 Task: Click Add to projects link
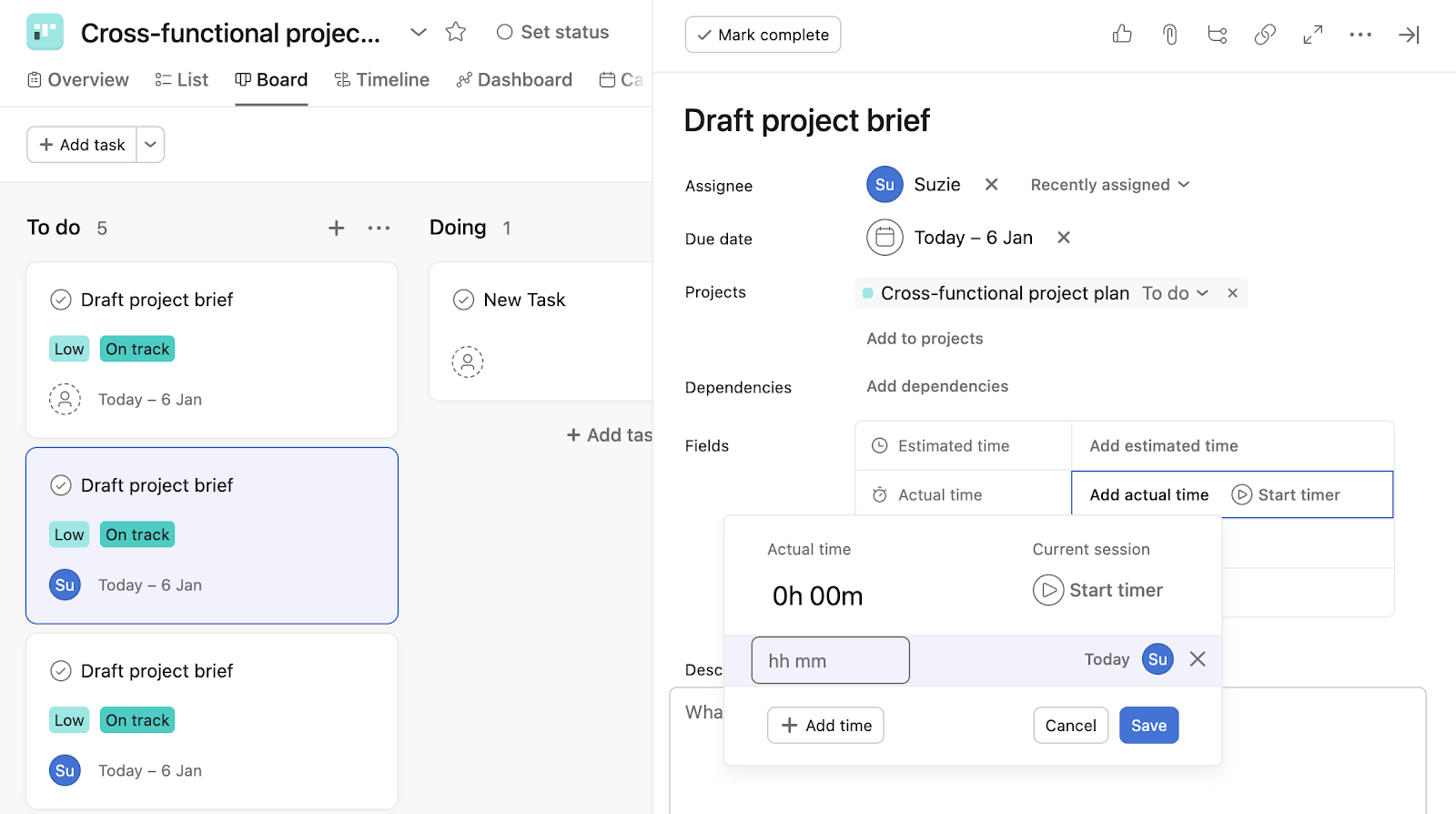925,339
